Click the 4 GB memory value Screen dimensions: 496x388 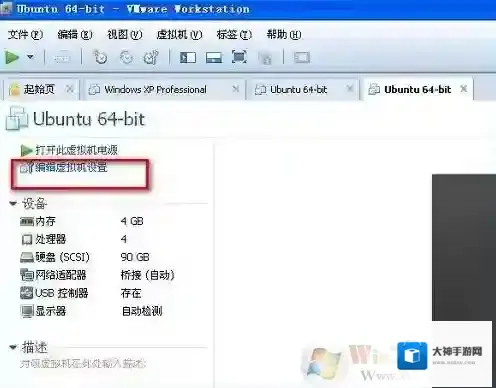[132, 221]
